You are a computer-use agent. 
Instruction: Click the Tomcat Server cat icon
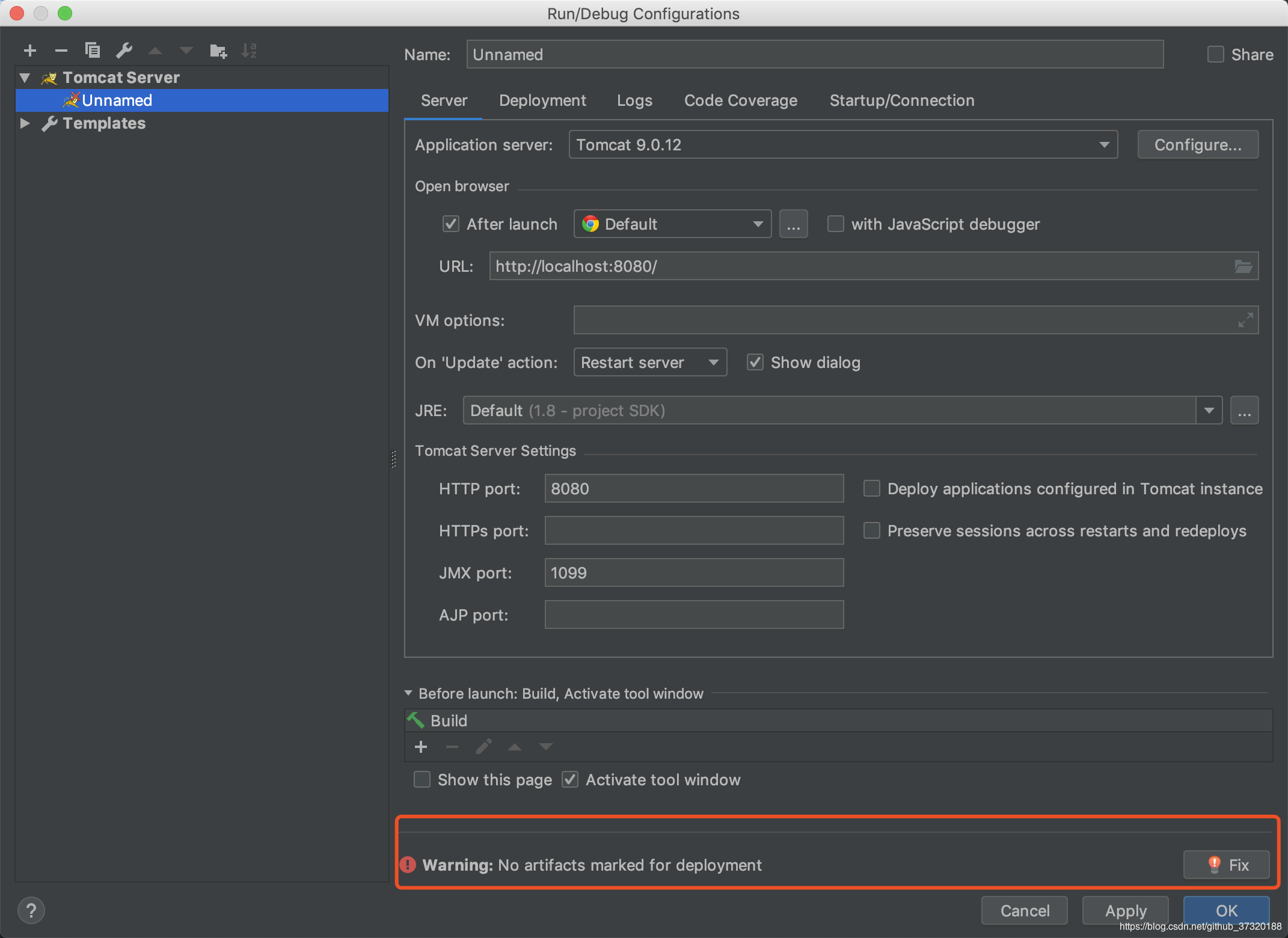[49, 78]
